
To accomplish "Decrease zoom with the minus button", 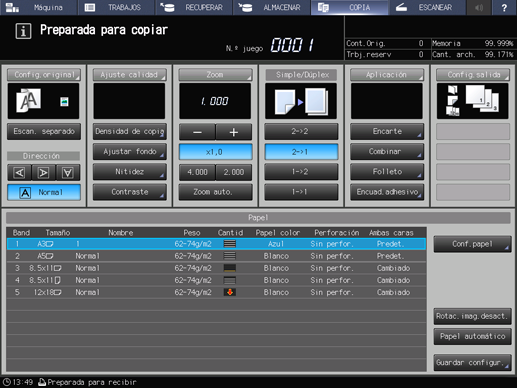I will point(197,132).
